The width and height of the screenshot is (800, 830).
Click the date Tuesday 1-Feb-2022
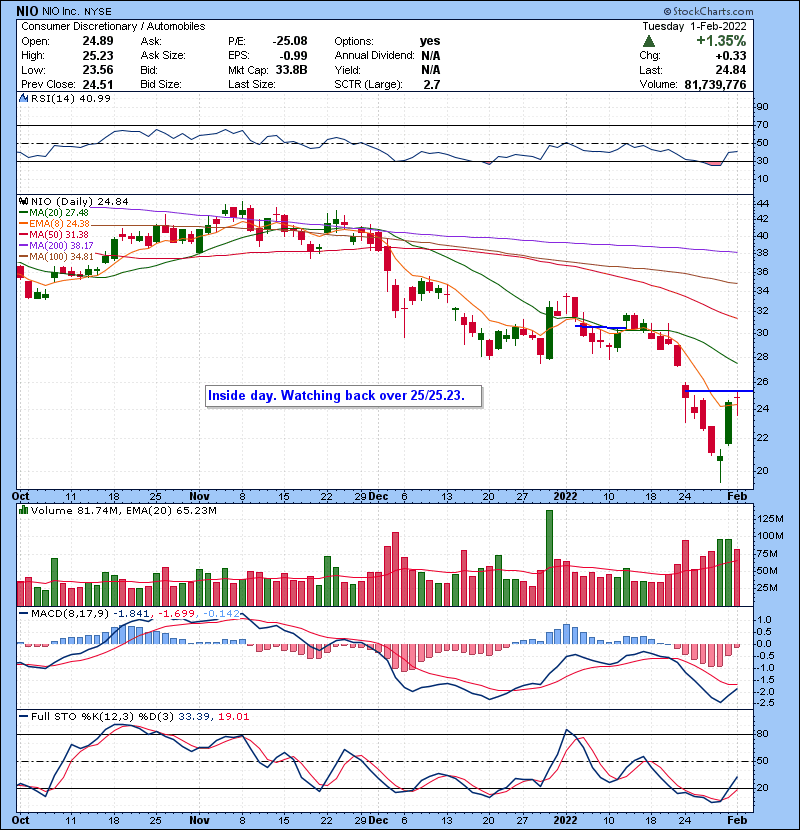tap(694, 26)
